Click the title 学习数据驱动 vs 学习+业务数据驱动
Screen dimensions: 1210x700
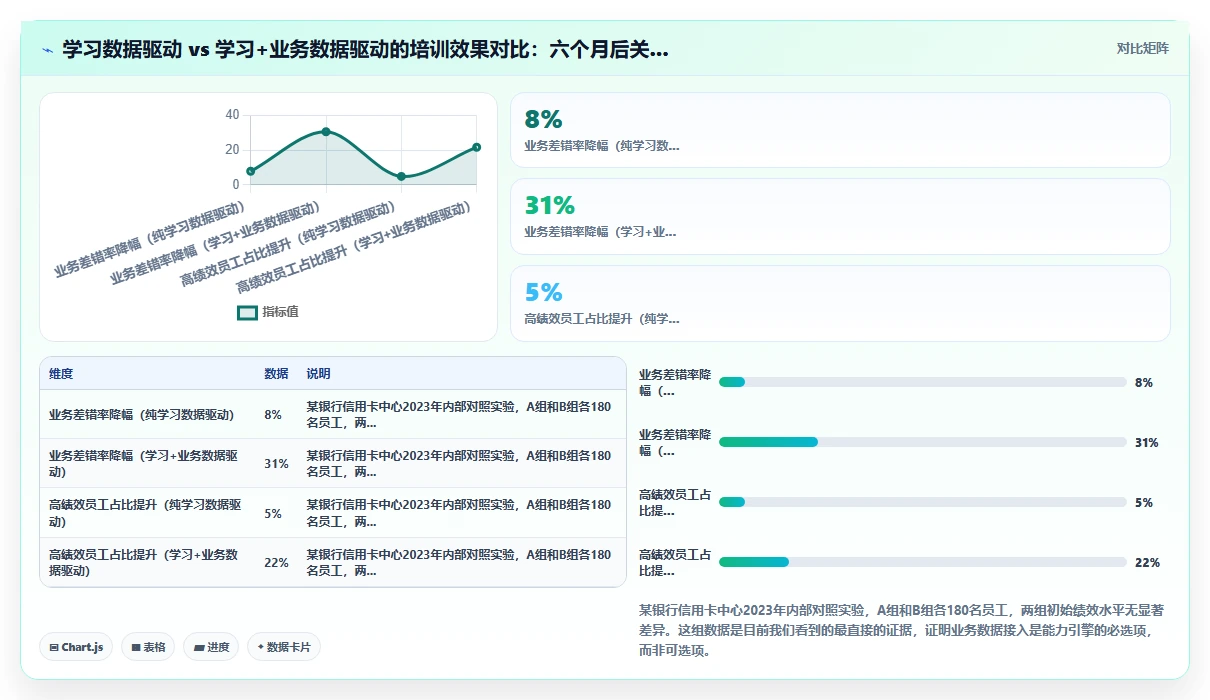366,49
